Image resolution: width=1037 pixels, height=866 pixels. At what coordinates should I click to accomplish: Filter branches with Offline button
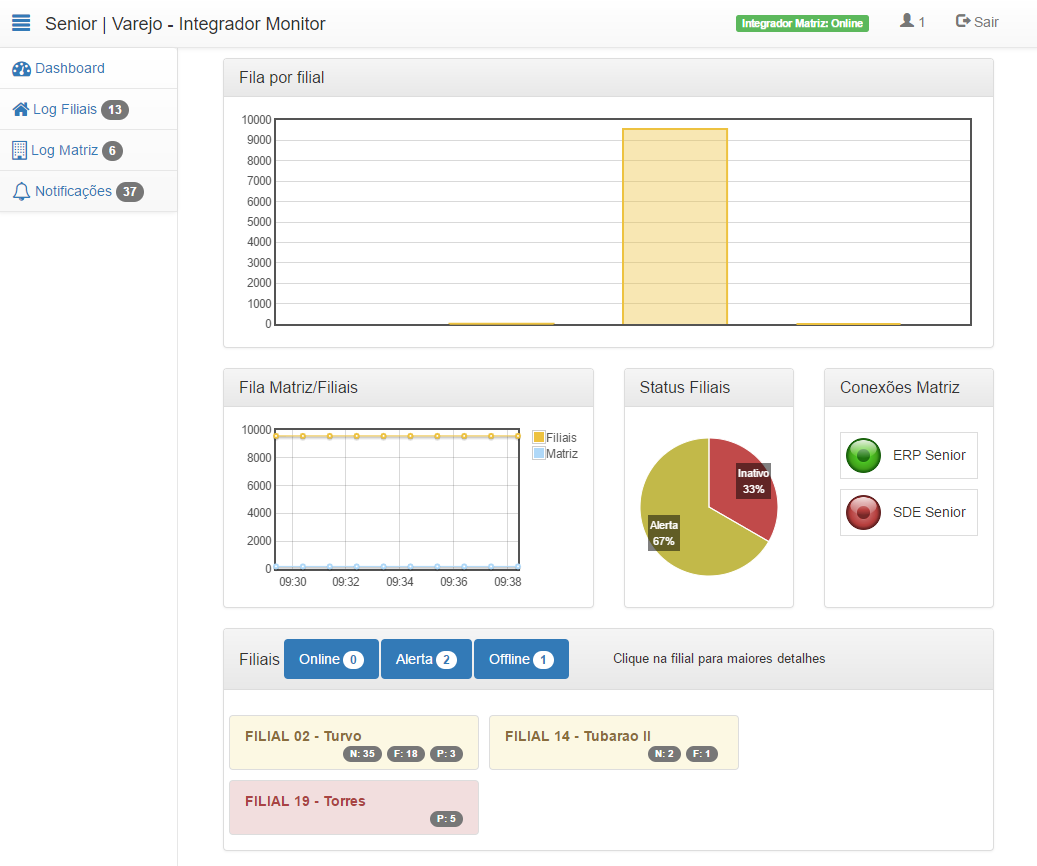tap(521, 659)
